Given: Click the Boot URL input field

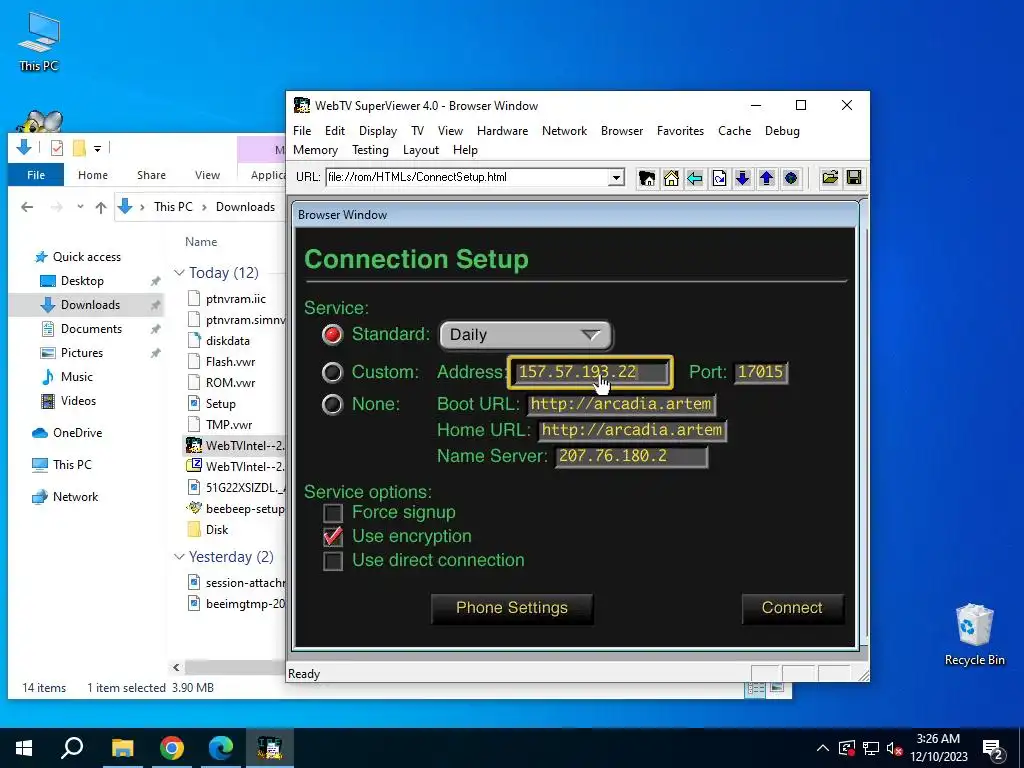Looking at the screenshot, I should [x=622, y=404].
